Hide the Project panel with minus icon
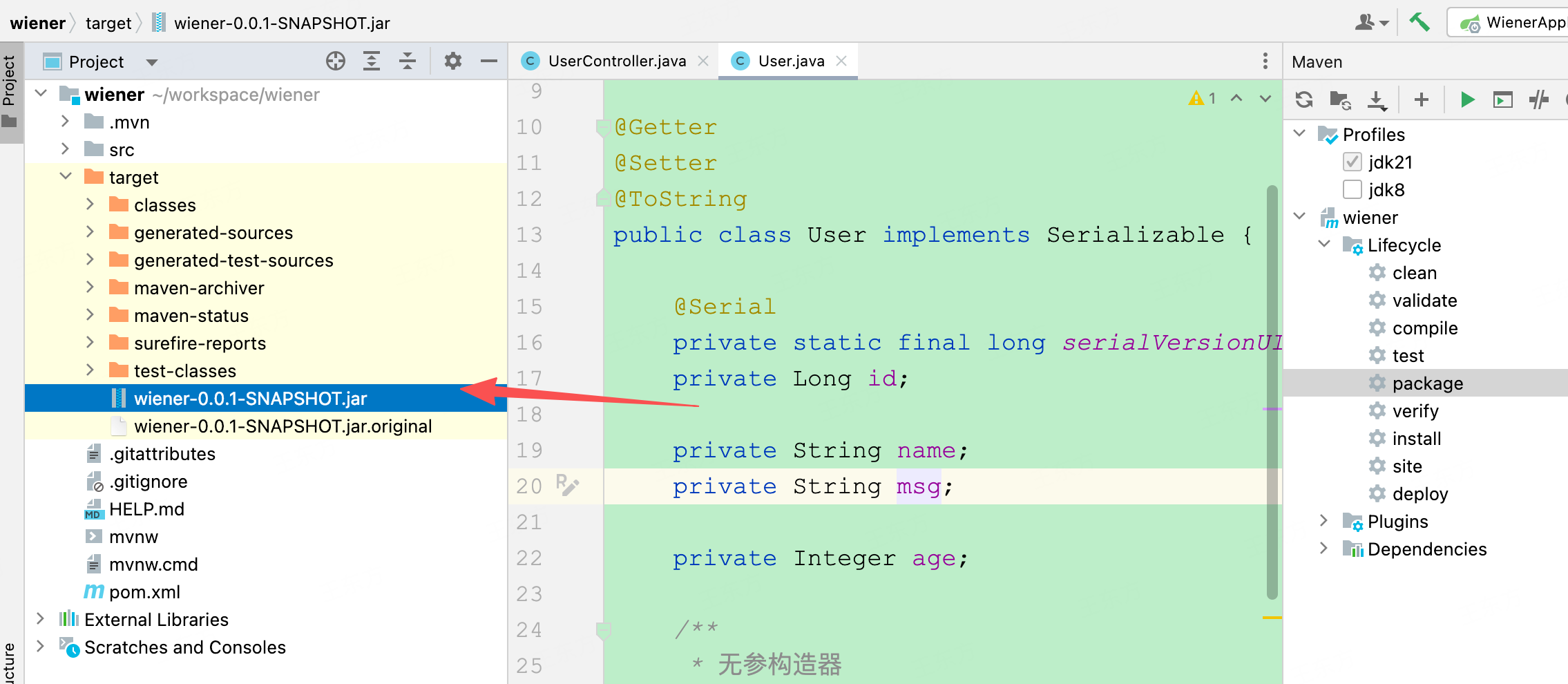1568x684 pixels. pos(489,61)
